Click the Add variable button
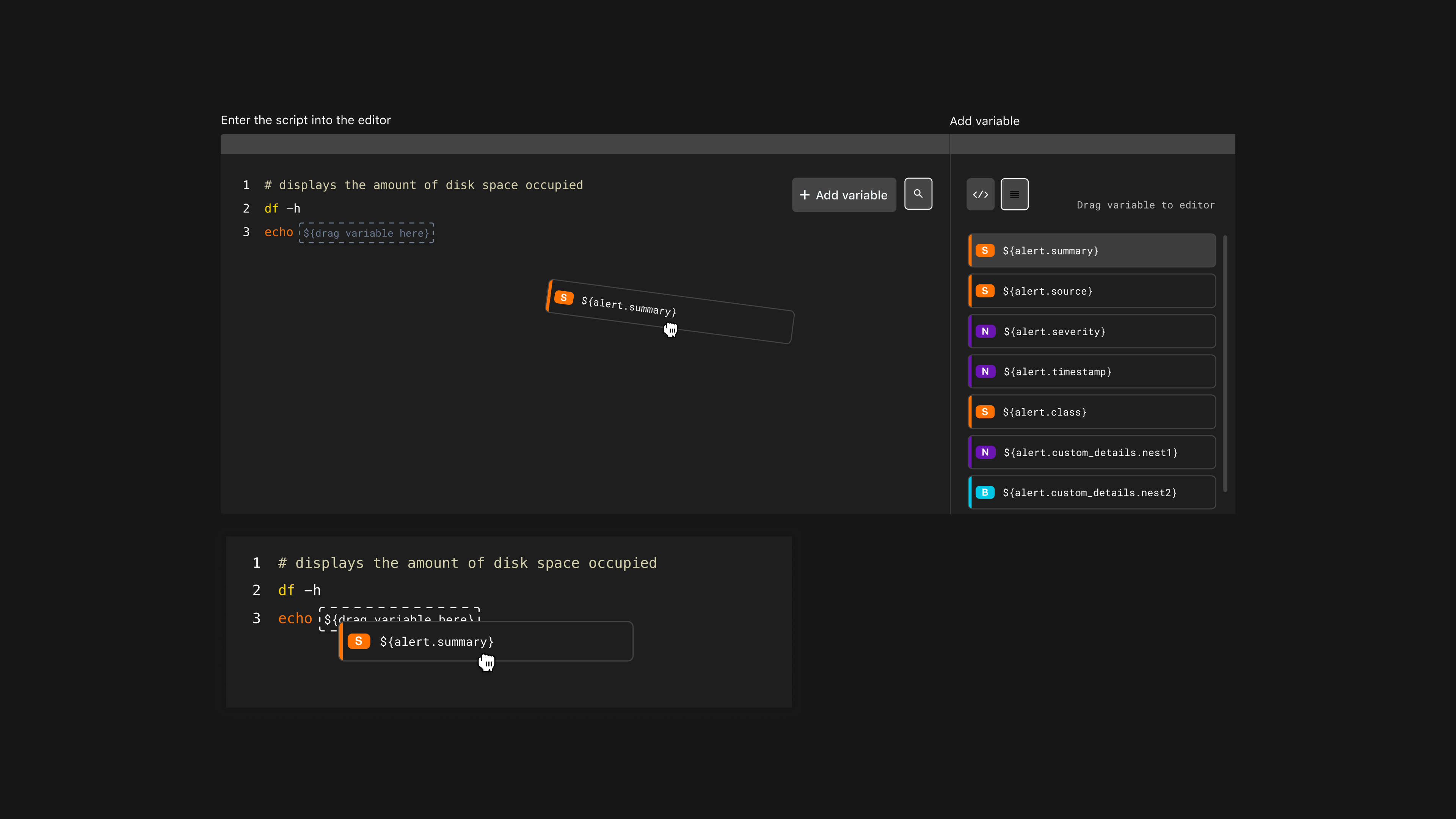 pyautogui.click(x=843, y=195)
